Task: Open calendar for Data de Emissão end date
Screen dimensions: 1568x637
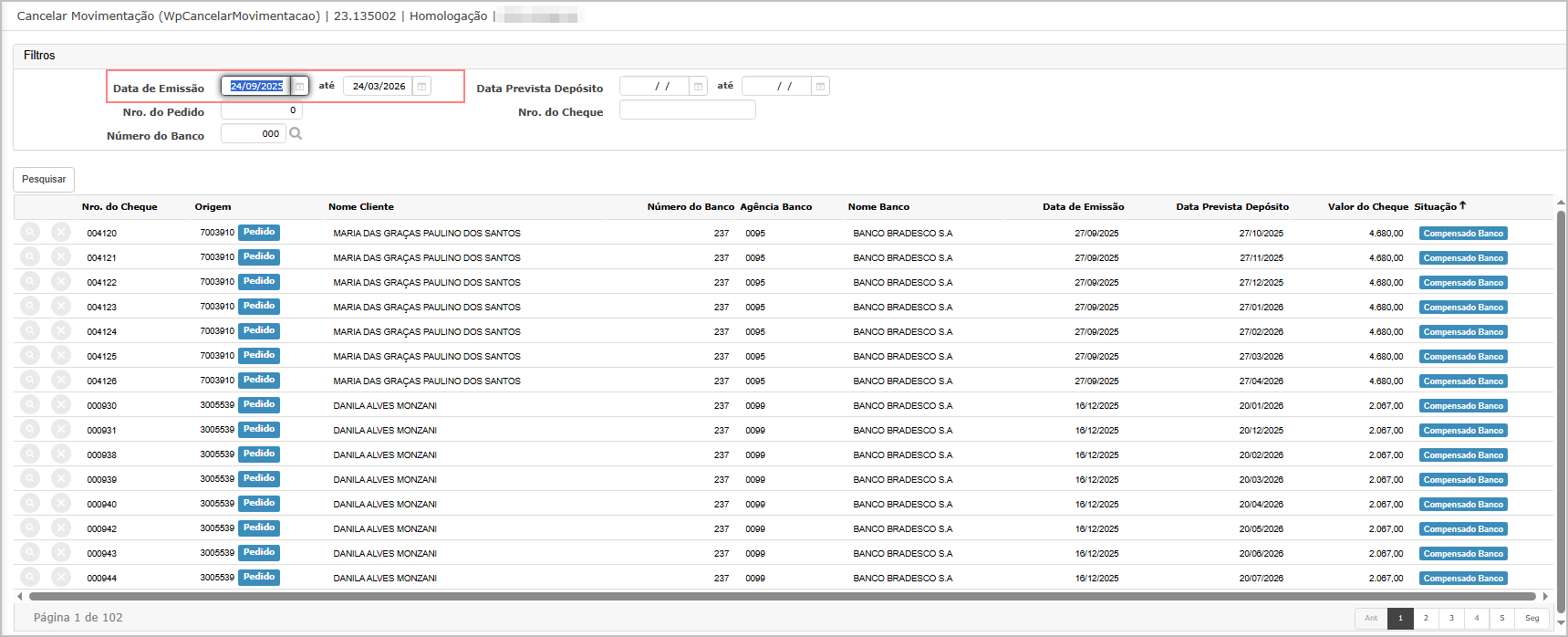Action: coord(421,86)
